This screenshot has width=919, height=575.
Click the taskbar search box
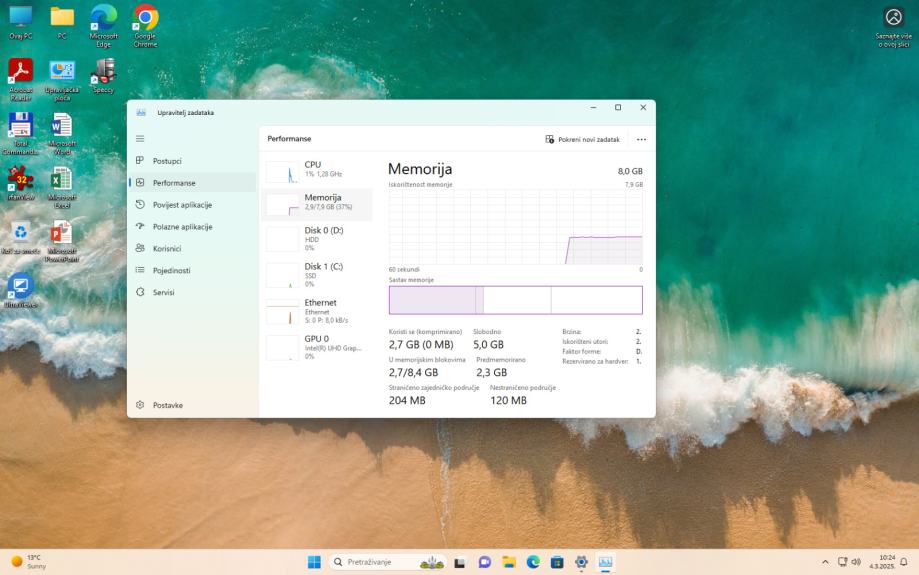(x=374, y=562)
